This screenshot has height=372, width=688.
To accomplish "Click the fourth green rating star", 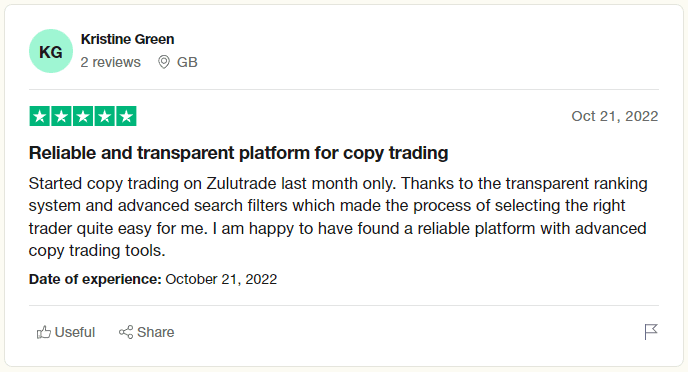I will (104, 116).
